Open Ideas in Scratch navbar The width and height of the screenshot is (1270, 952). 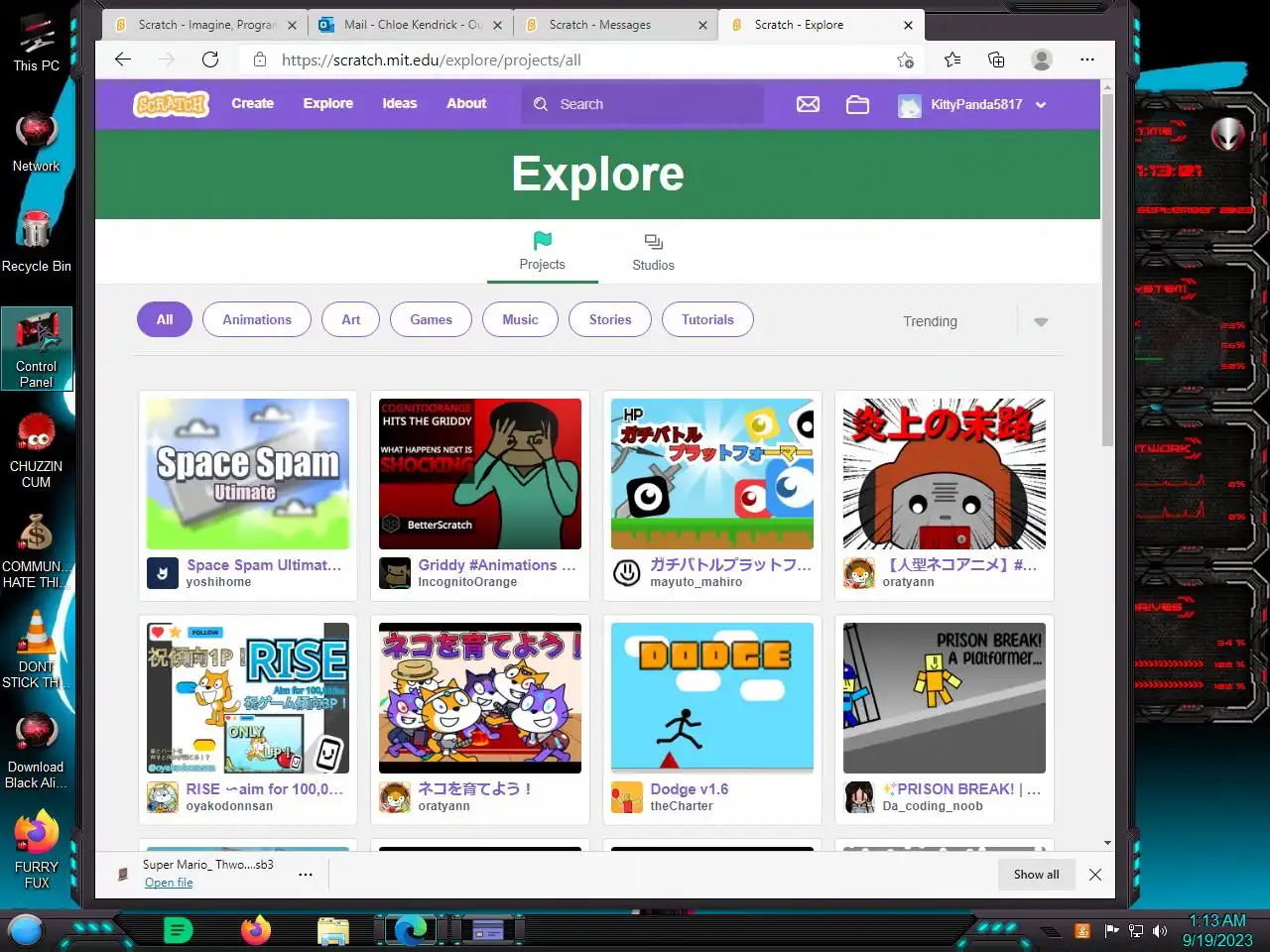click(x=400, y=103)
